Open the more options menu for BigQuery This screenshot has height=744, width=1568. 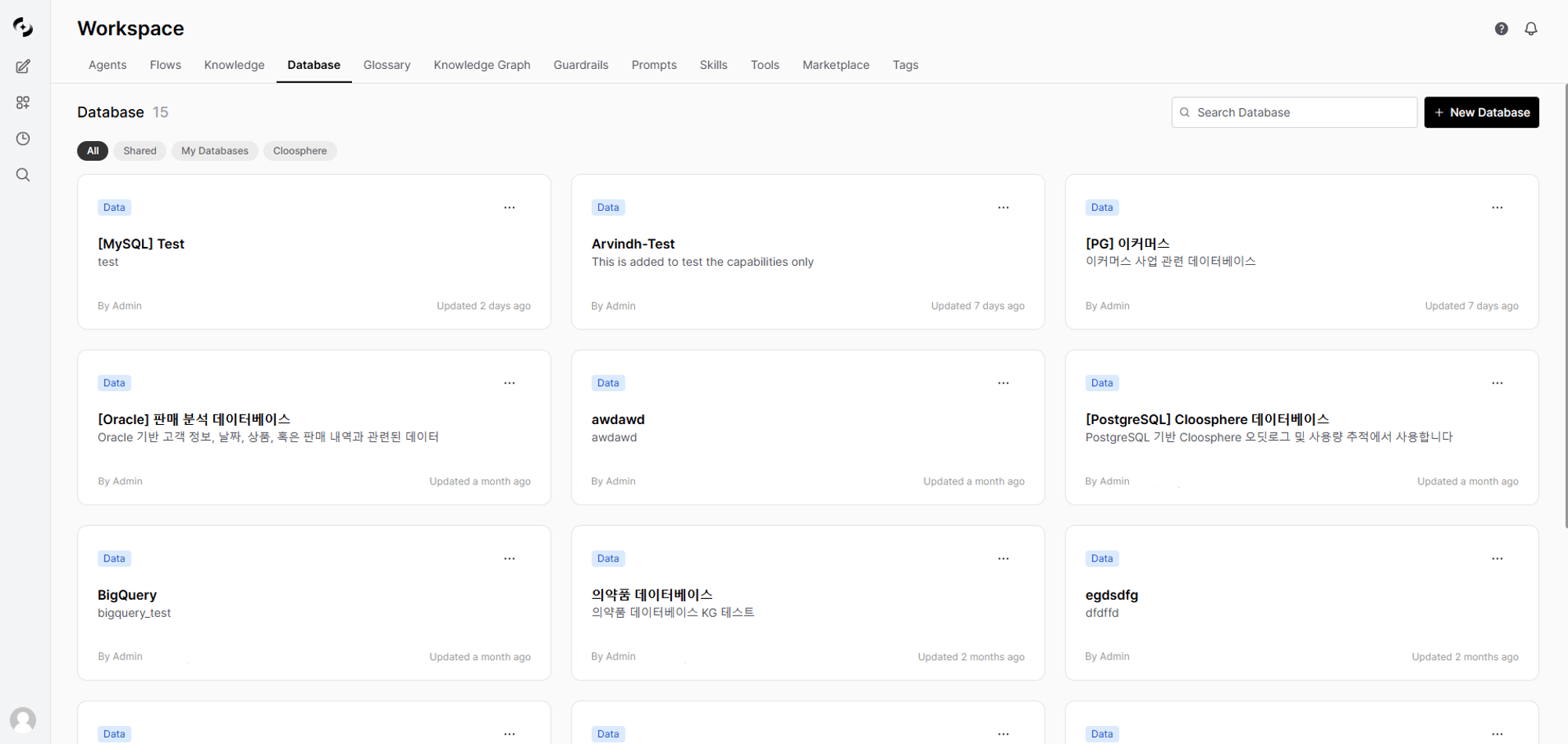[510, 559]
